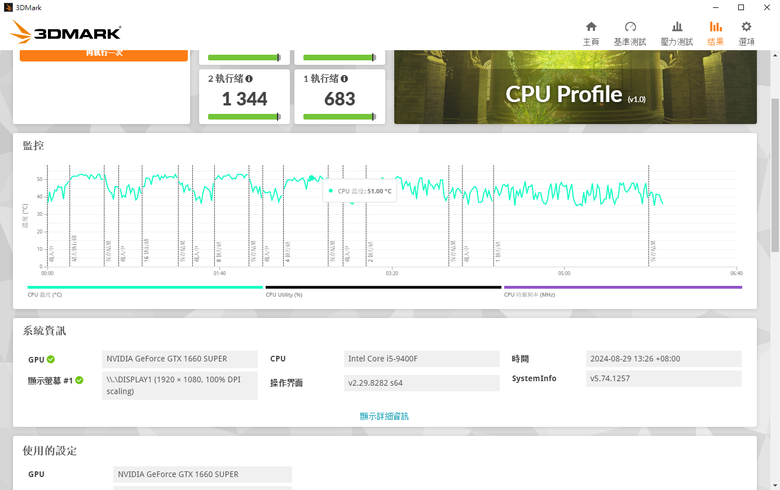Open the Home (主頁) tab
This screenshot has height=490, width=780.
click(x=591, y=33)
